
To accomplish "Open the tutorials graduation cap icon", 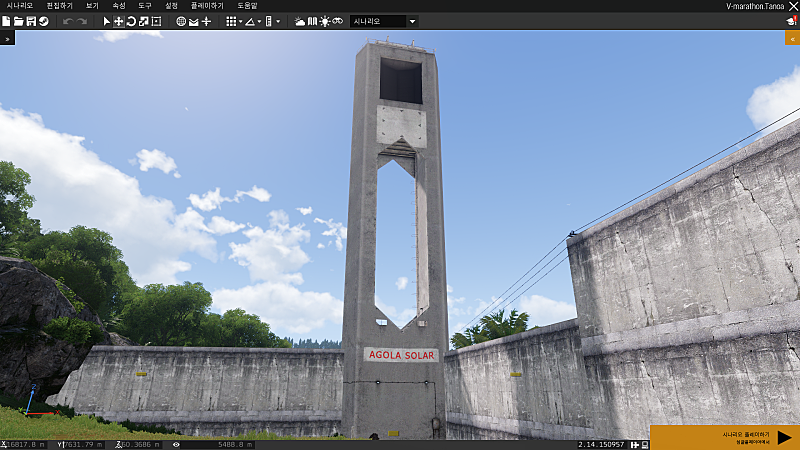I will 791,21.
